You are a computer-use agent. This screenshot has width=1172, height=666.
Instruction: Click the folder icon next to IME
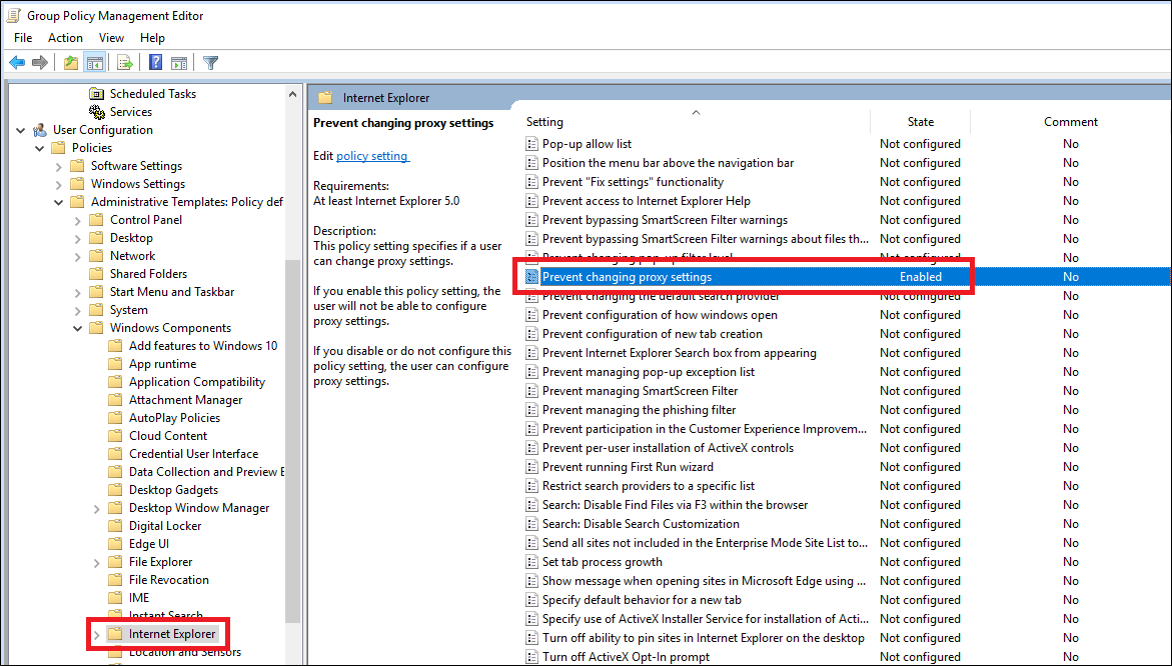click(x=115, y=598)
